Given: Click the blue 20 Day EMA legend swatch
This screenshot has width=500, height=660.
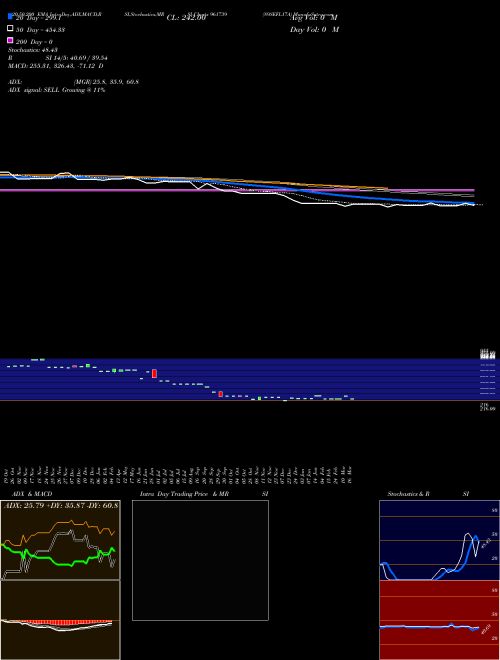Looking at the screenshot, I should pos(10,17).
